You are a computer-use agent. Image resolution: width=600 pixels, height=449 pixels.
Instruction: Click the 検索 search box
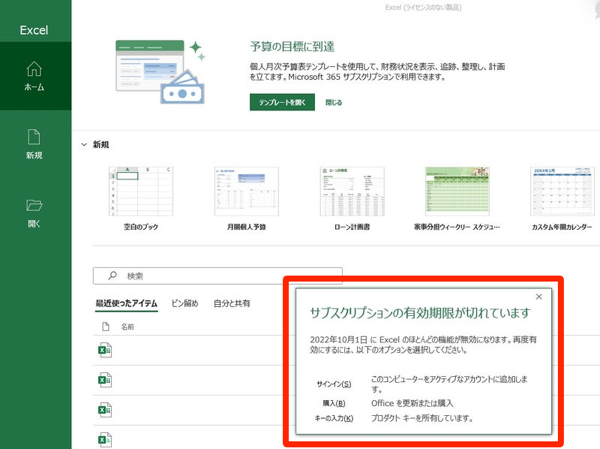[x=218, y=276]
